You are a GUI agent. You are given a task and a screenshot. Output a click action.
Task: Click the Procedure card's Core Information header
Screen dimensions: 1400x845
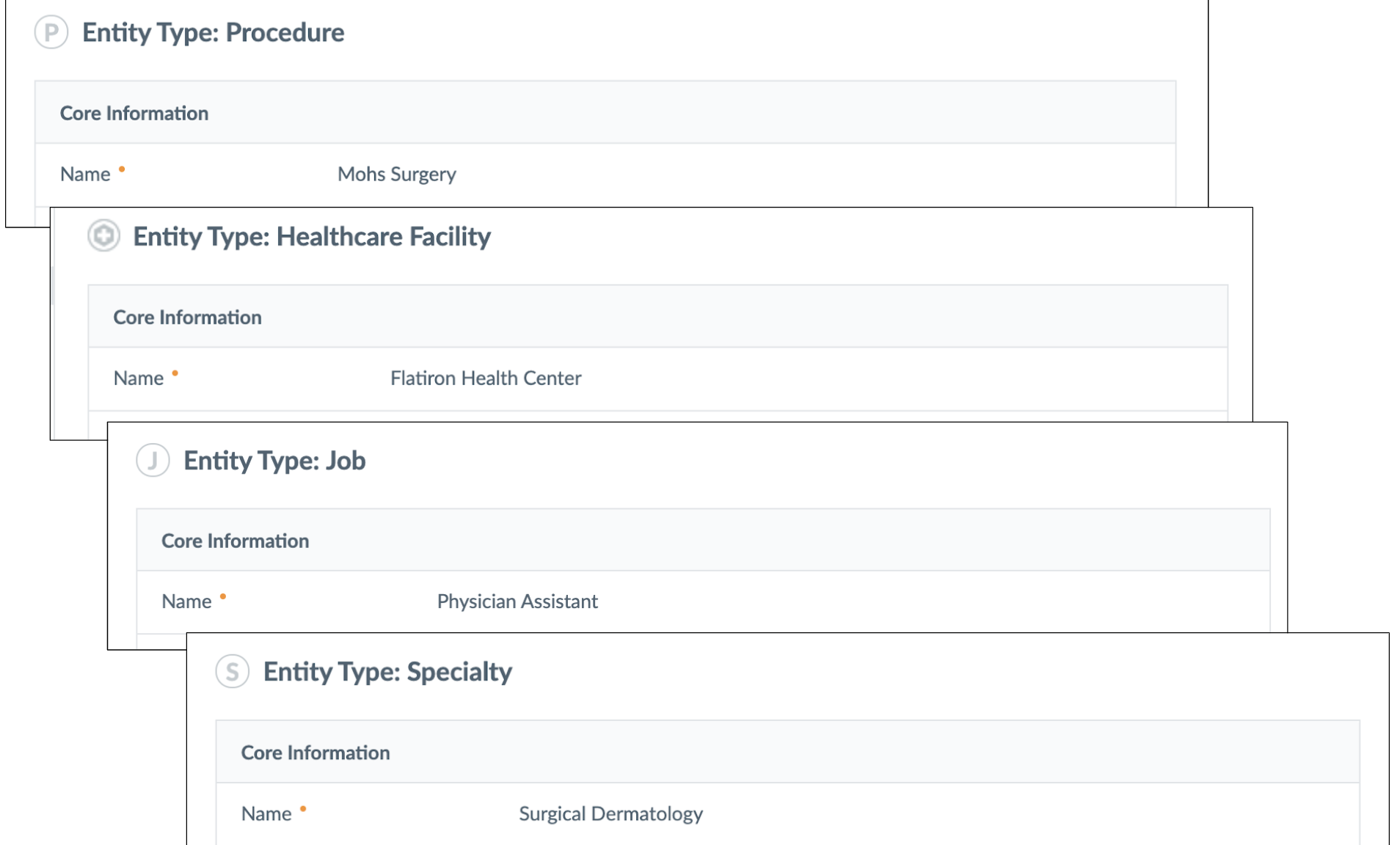pos(605,113)
